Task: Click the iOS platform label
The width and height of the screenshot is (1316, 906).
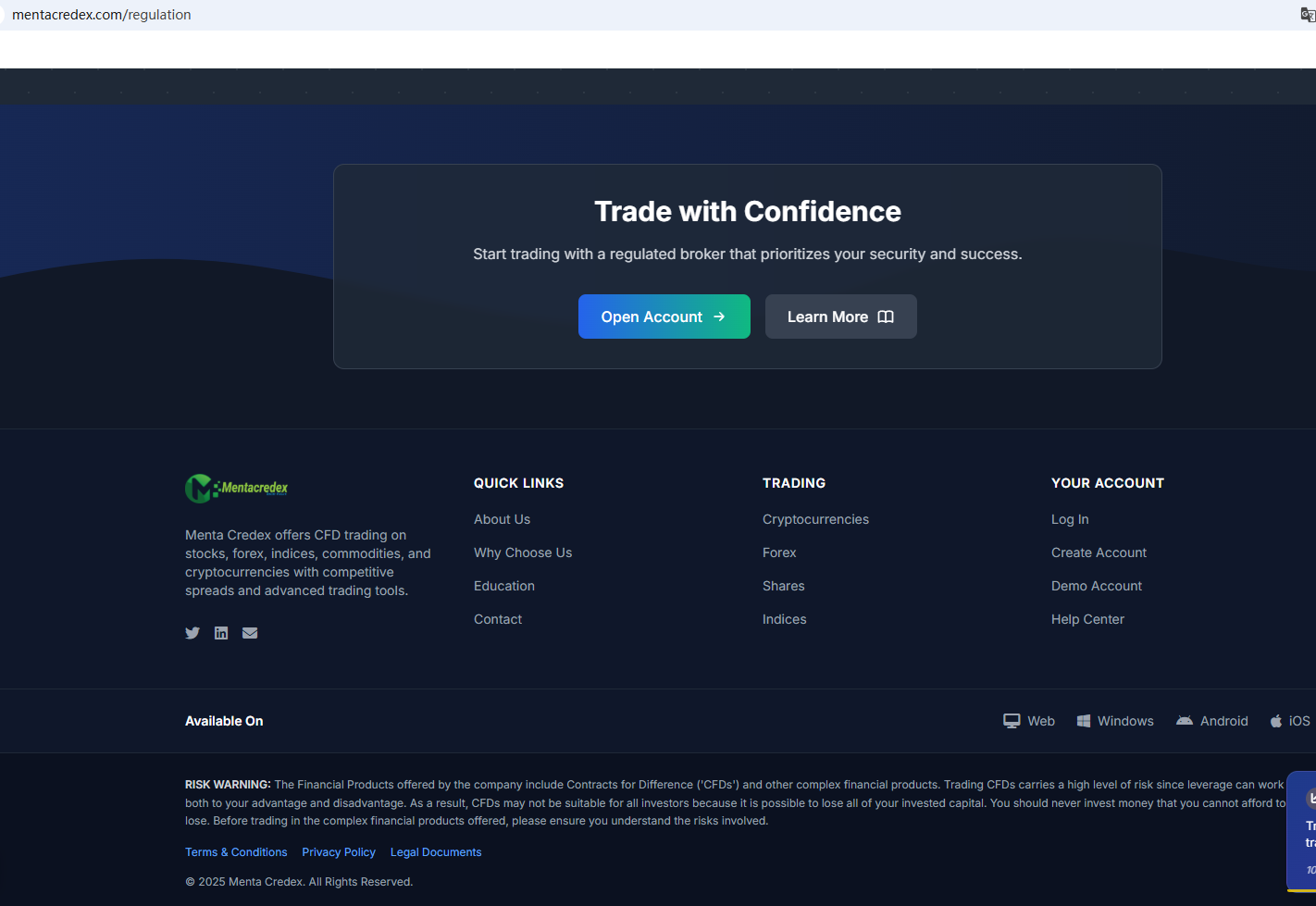Action: coord(1299,721)
